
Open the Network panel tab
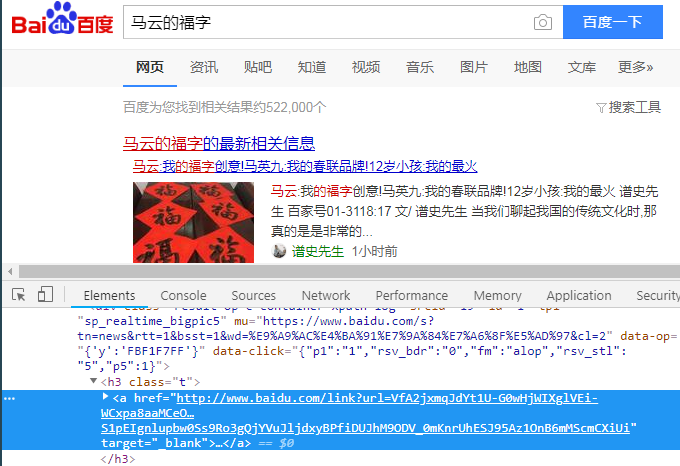(326, 295)
